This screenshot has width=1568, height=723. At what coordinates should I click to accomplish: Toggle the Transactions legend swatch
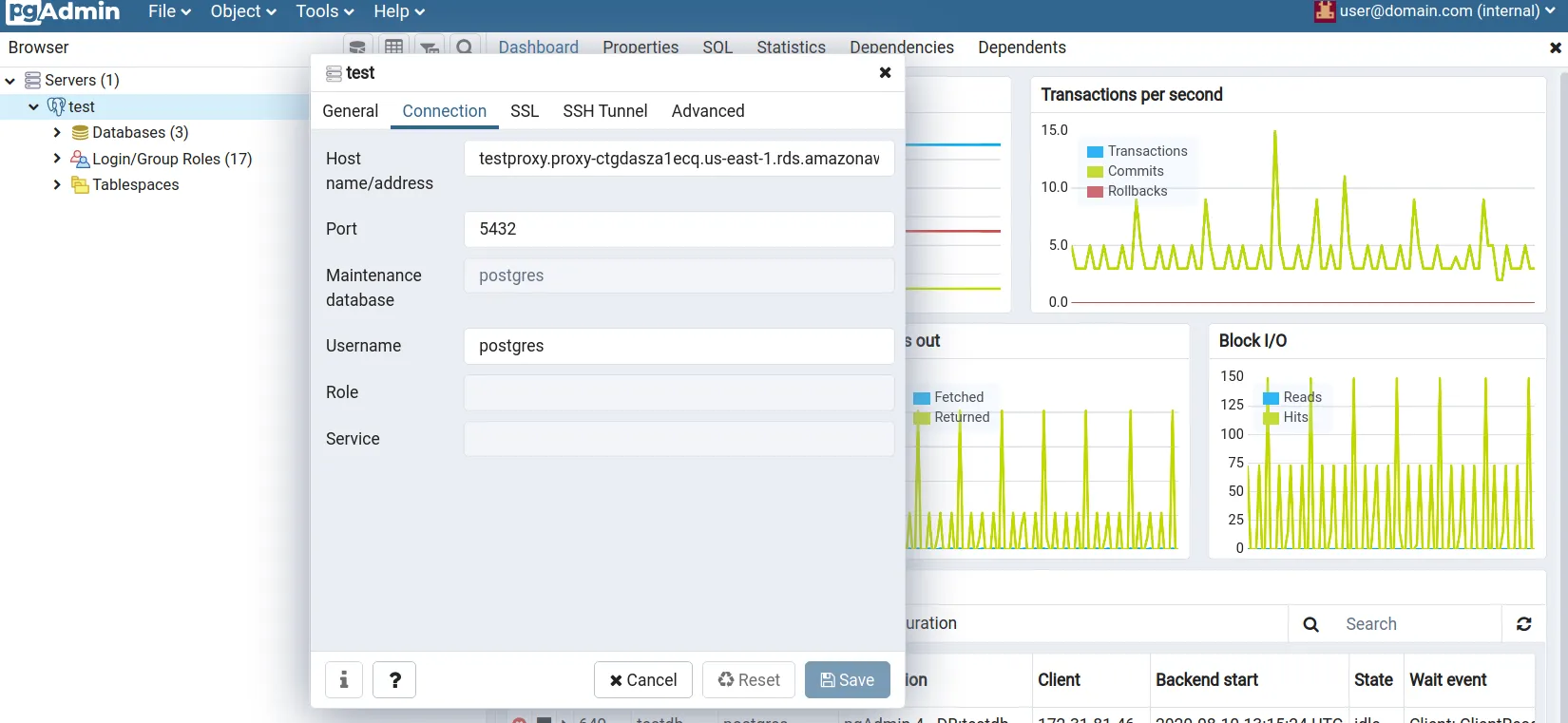coord(1095,152)
